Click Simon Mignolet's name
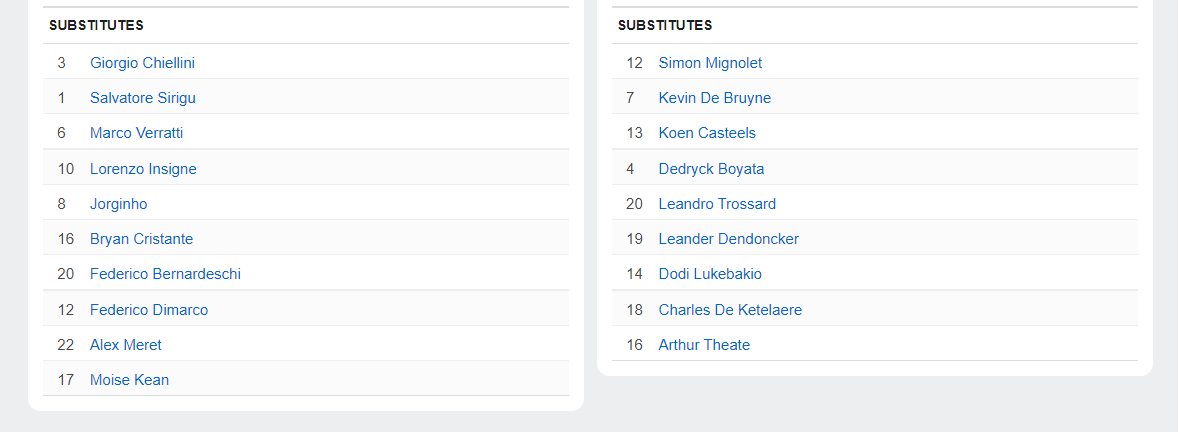Viewport: 1179px width, 432px height. 710,63
